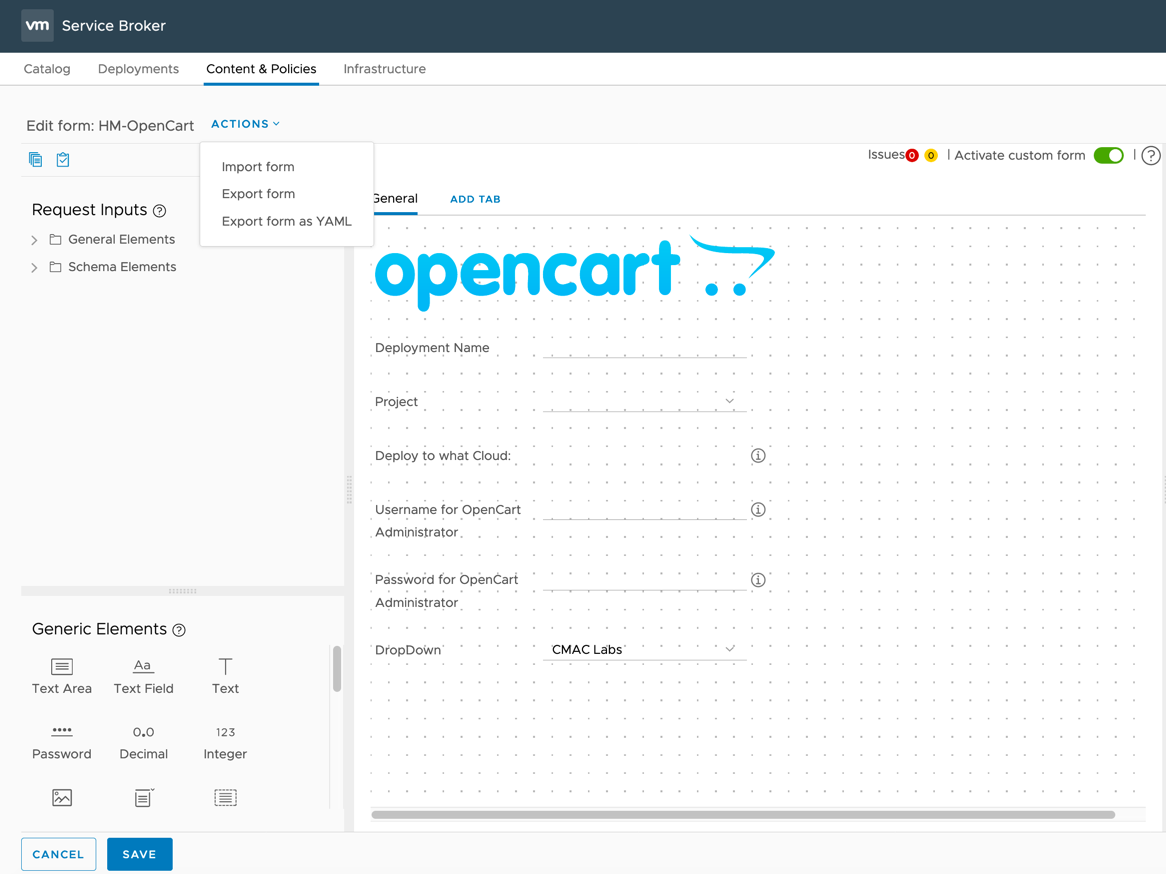The image size is (1166, 874).
Task: Click ADD TAB link
Action: 475,200
